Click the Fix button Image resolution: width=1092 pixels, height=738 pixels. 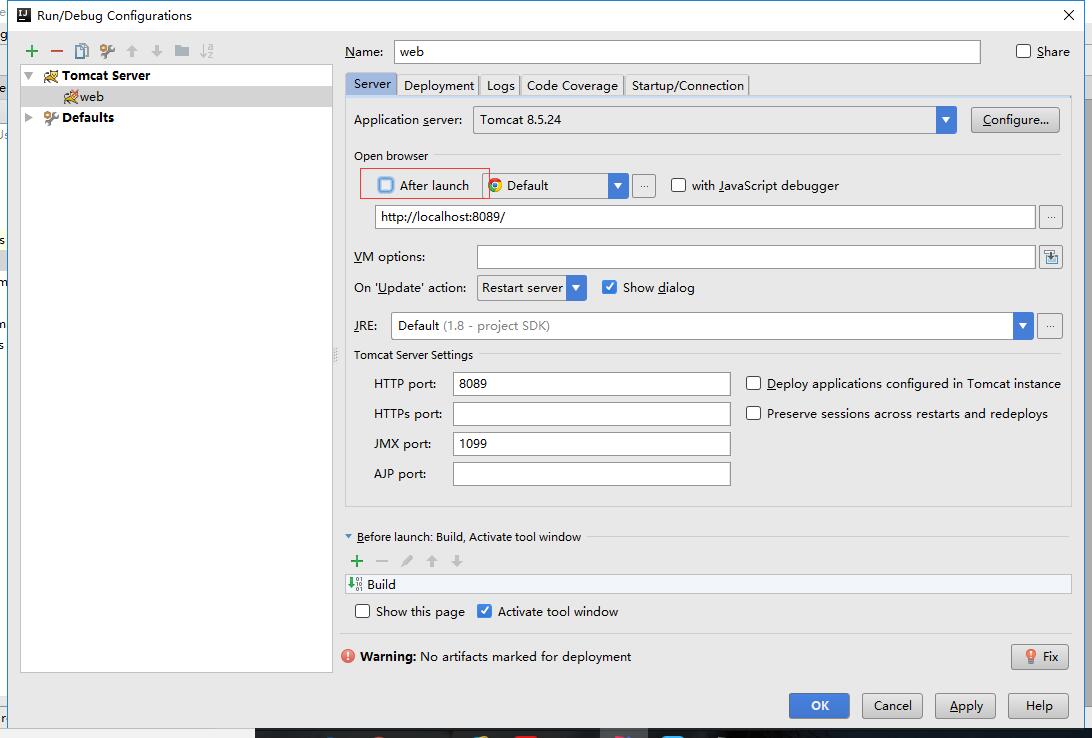[1040, 657]
